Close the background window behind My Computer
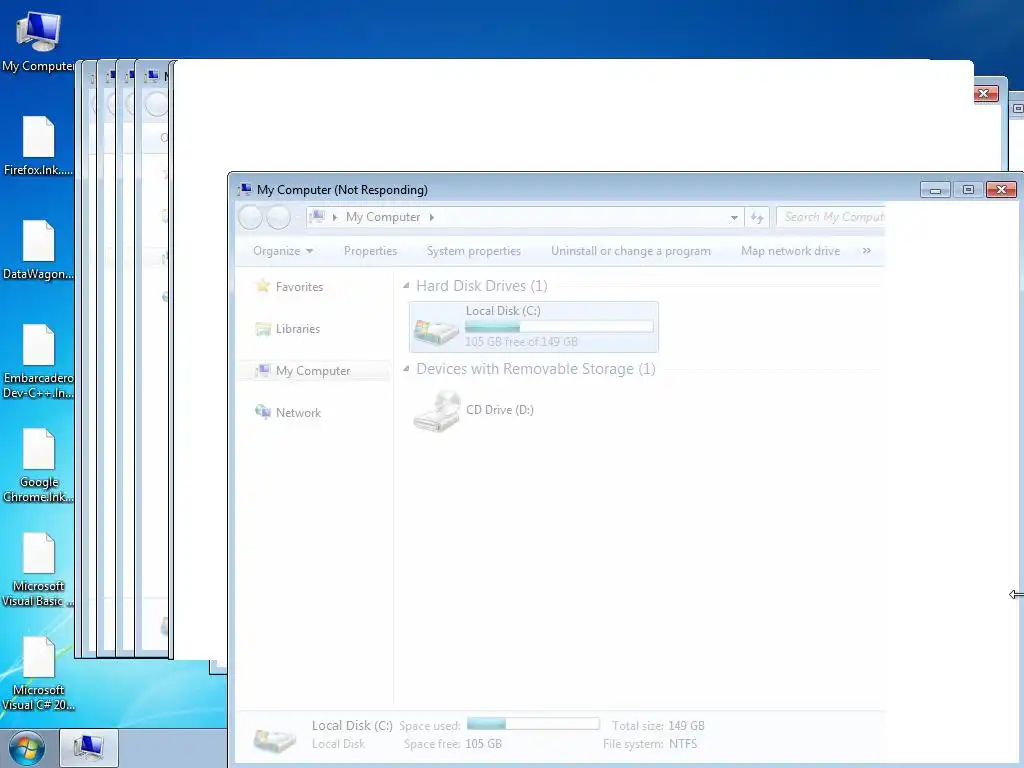This screenshot has width=1024, height=768. 985,93
